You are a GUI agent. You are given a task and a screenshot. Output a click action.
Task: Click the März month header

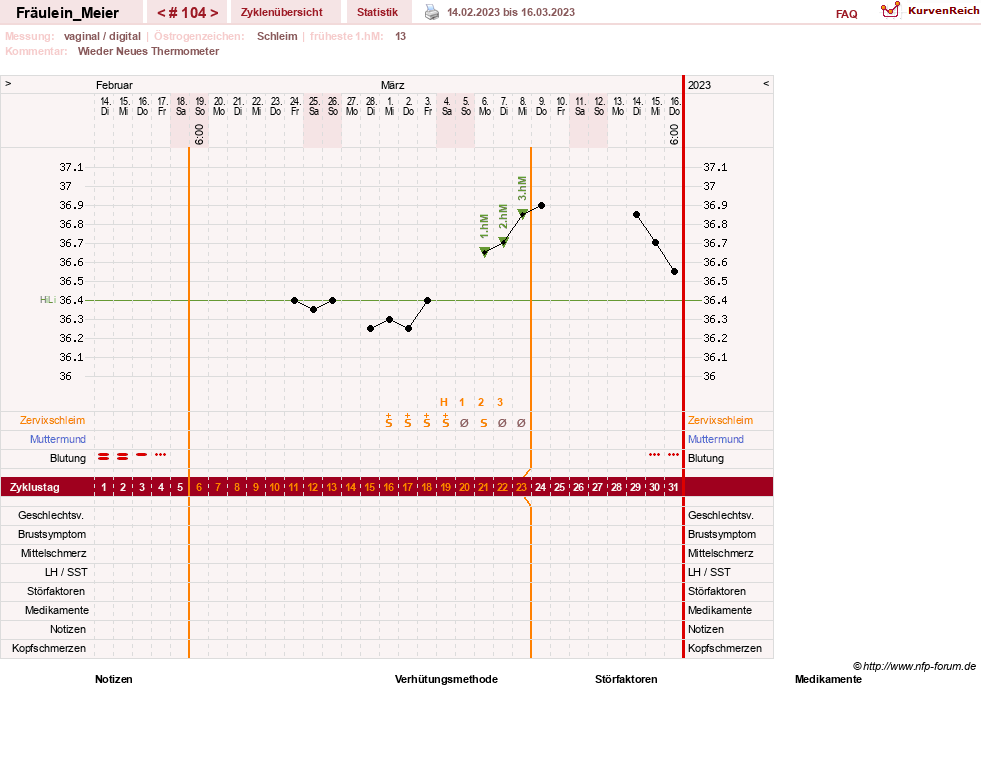[x=392, y=85]
